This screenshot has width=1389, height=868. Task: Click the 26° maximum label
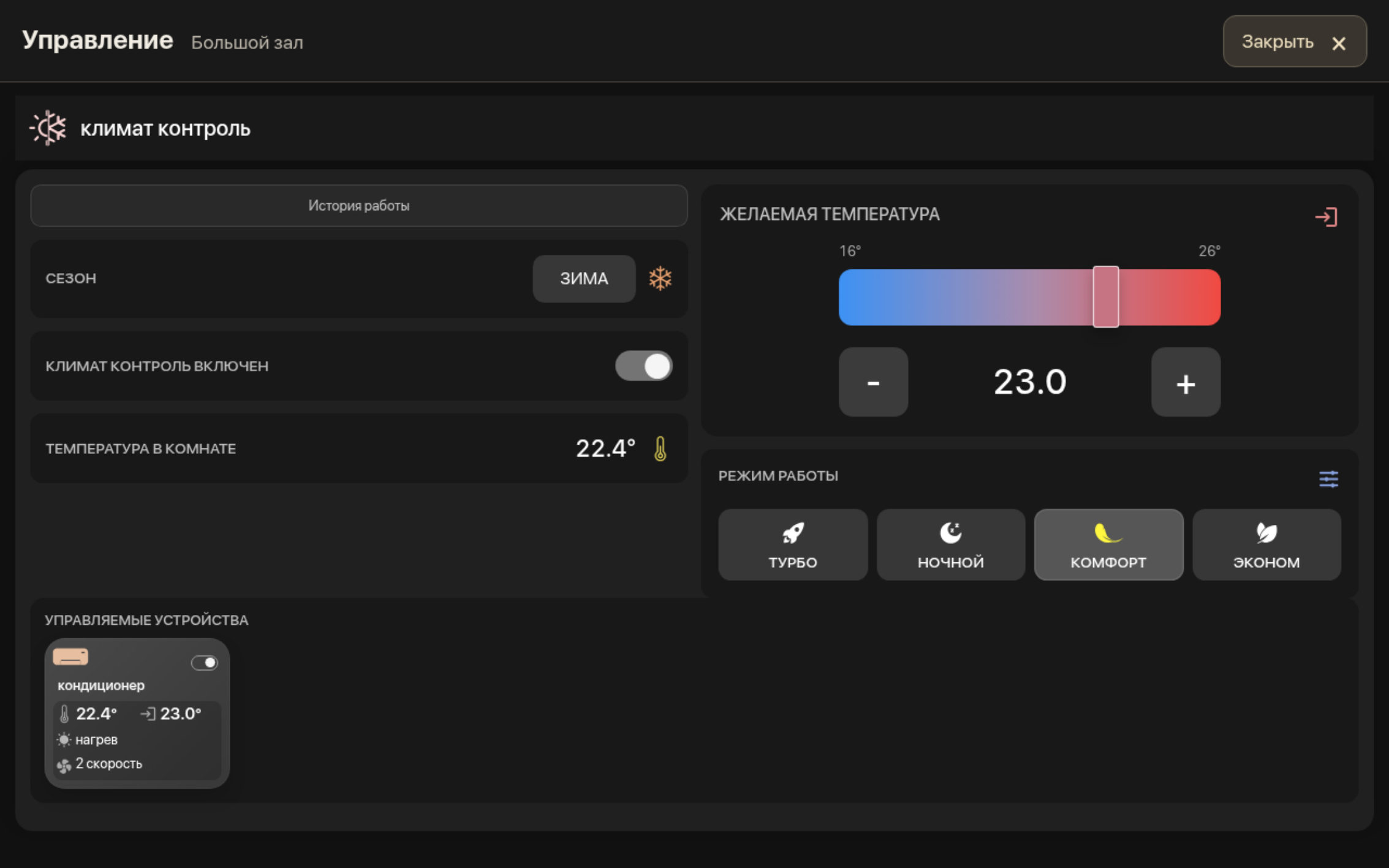(1209, 251)
